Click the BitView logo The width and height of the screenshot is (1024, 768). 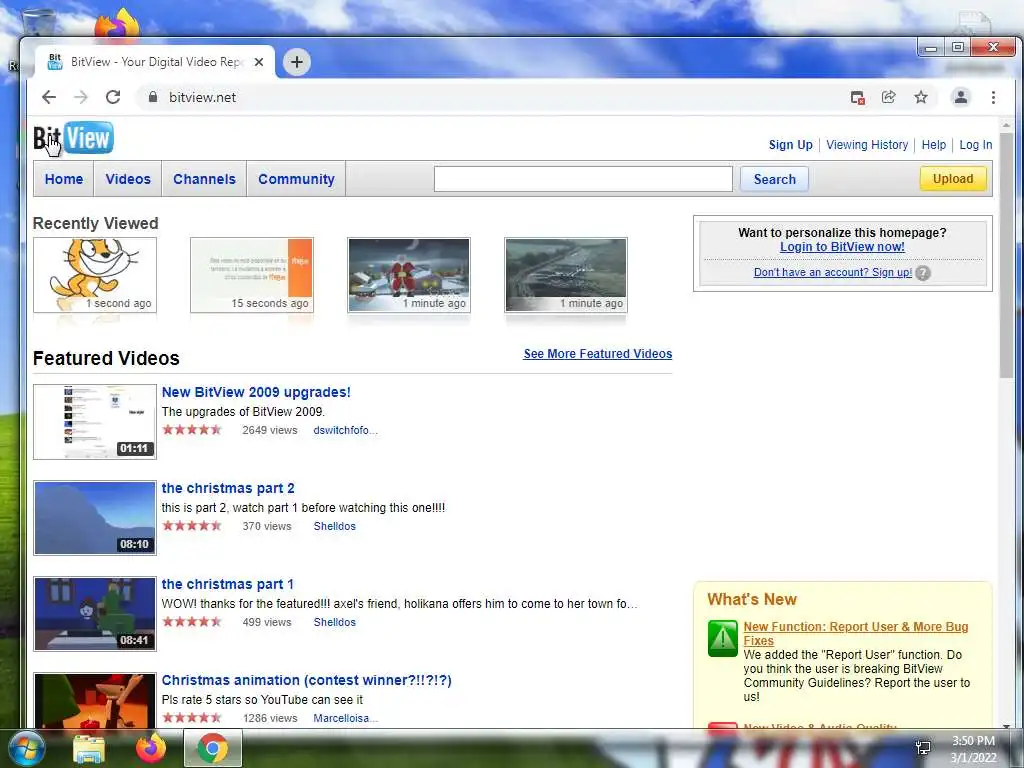73,138
